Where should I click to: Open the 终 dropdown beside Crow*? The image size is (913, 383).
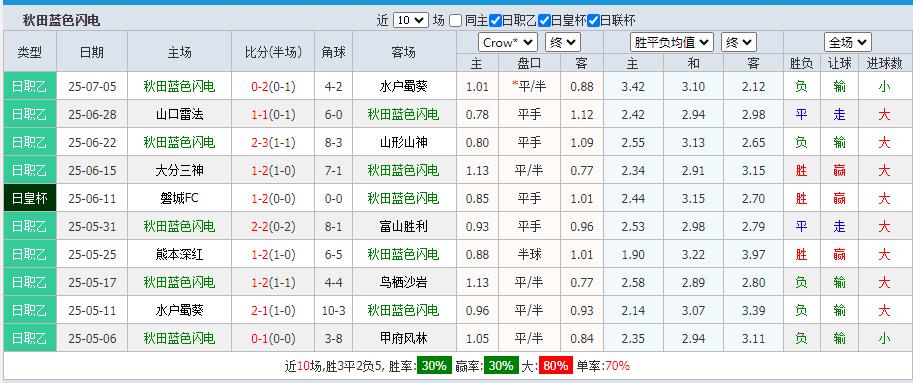562,42
